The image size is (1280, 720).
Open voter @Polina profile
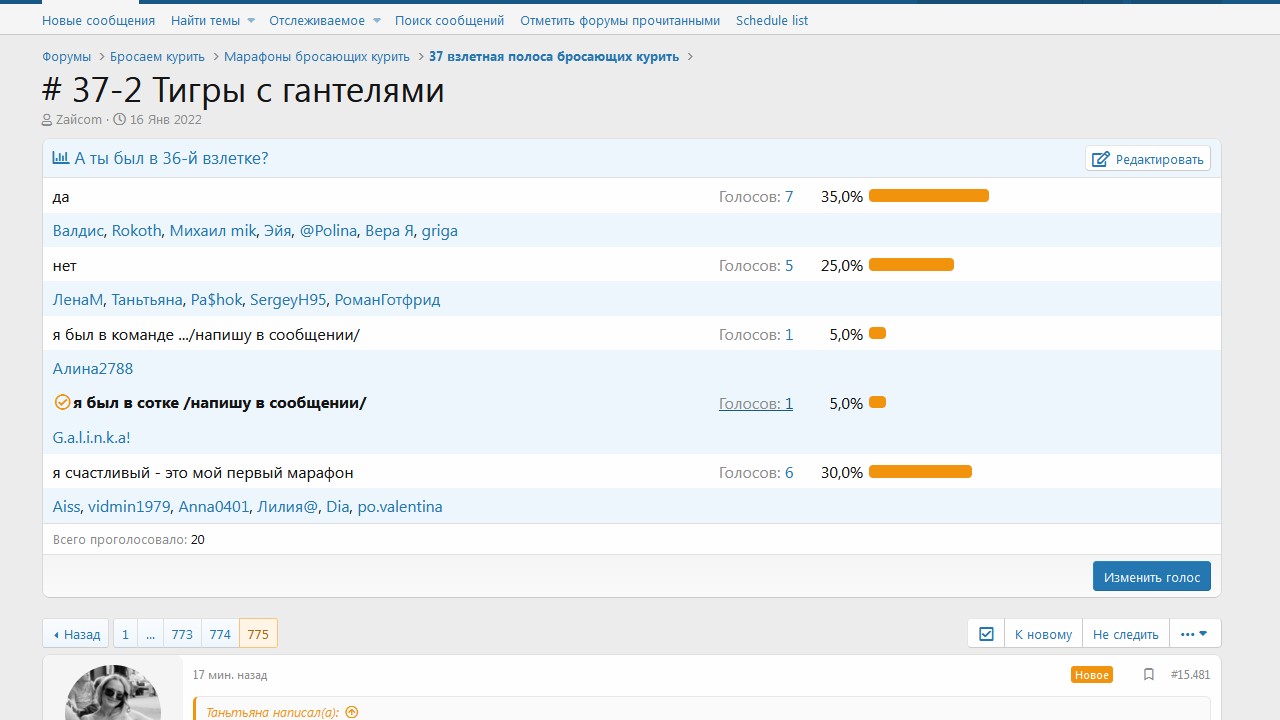pos(328,231)
